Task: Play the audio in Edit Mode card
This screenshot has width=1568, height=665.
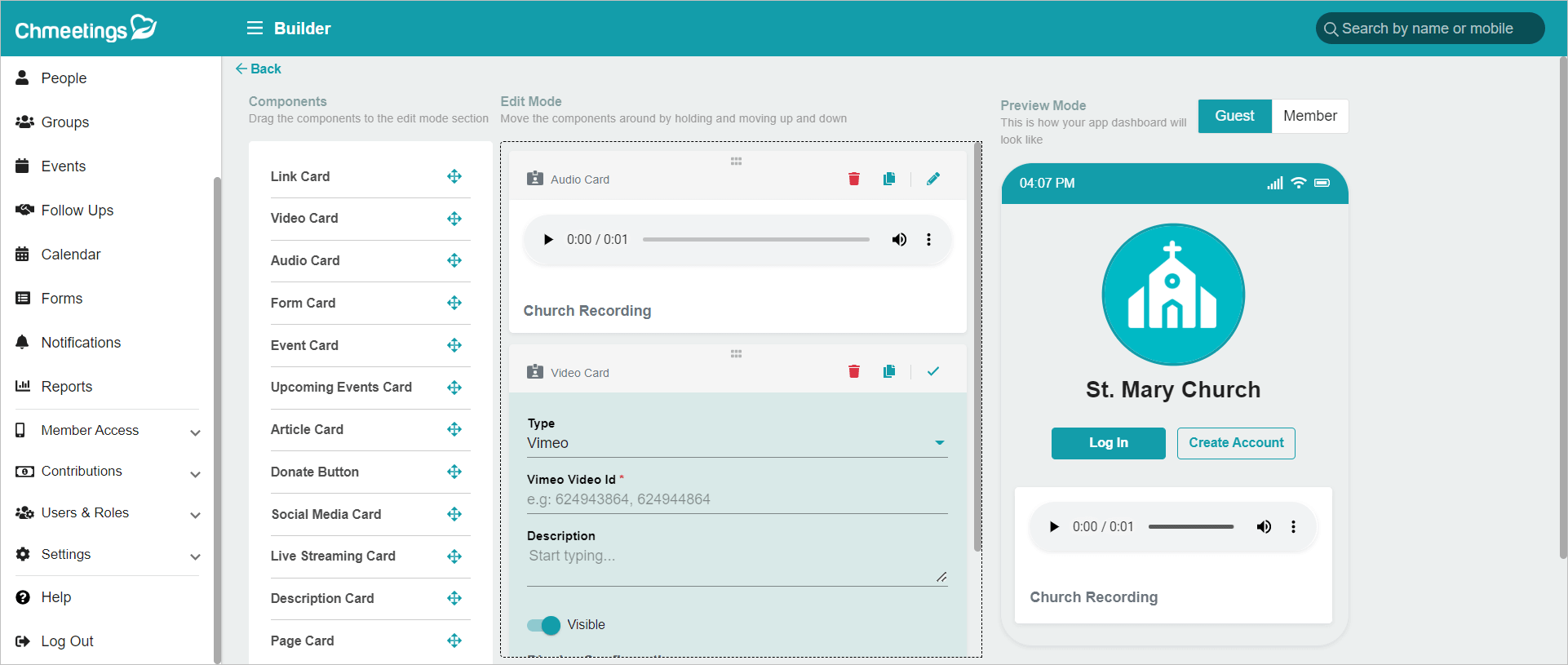Action: pos(548,240)
